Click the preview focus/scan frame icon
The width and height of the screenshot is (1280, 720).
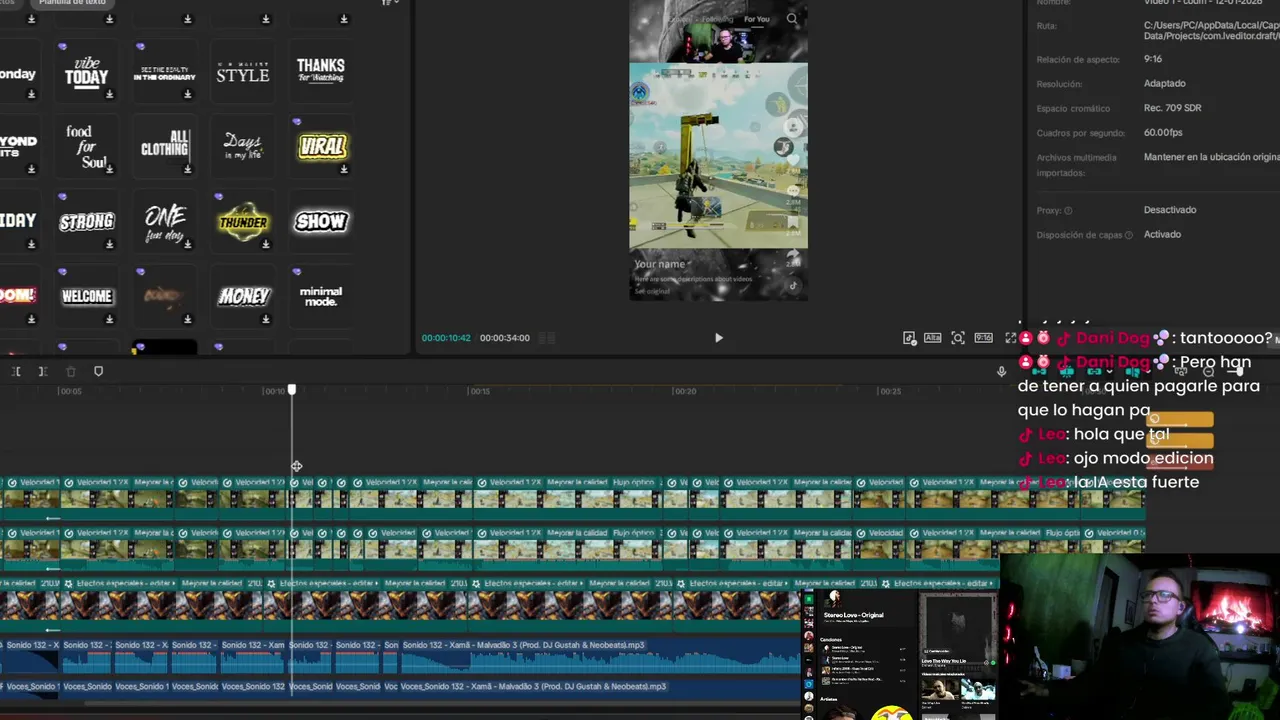pyautogui.click(x=958, y=338)
